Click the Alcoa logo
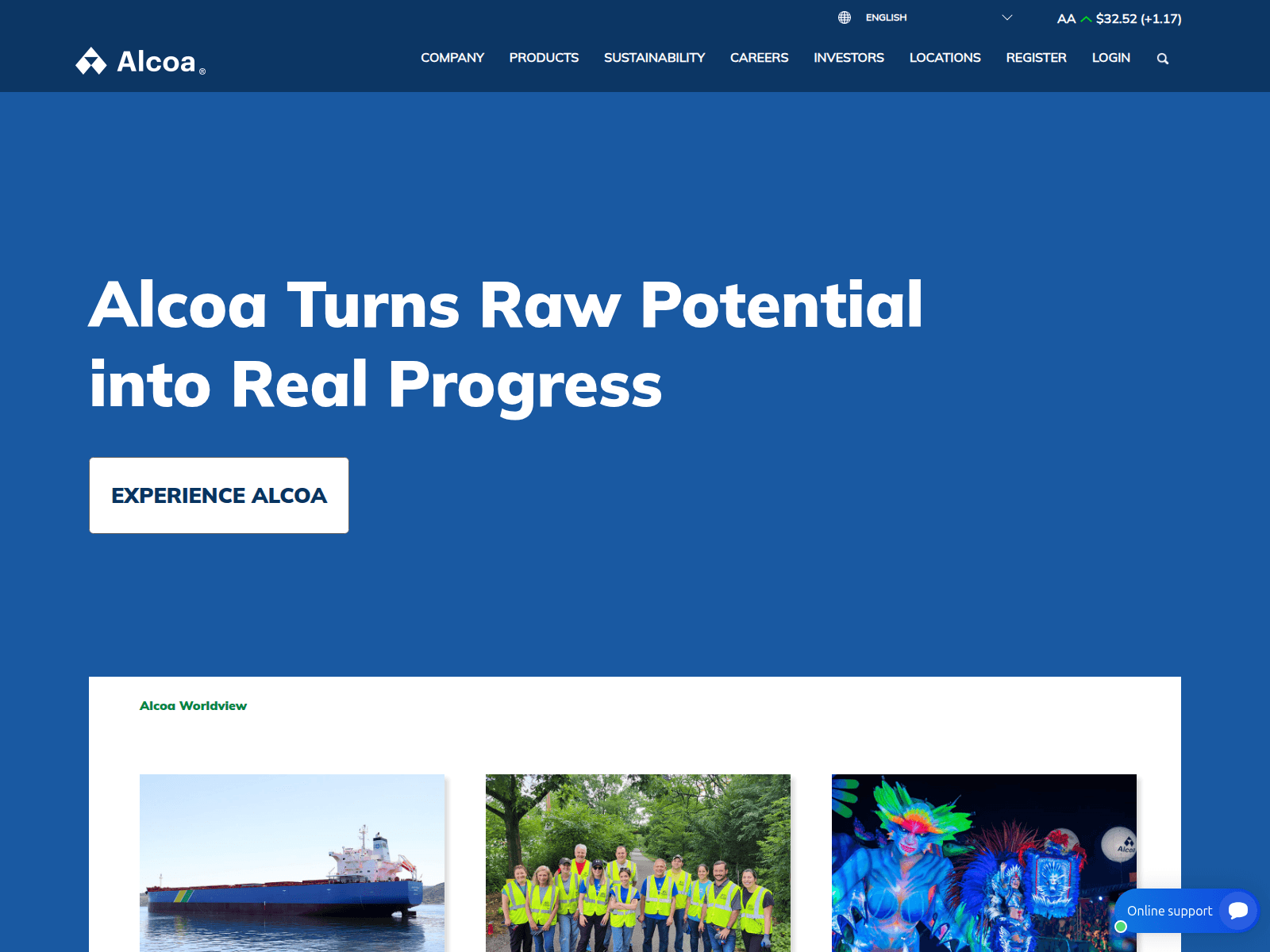This screenshot has height=952, width=1270. 140,61
